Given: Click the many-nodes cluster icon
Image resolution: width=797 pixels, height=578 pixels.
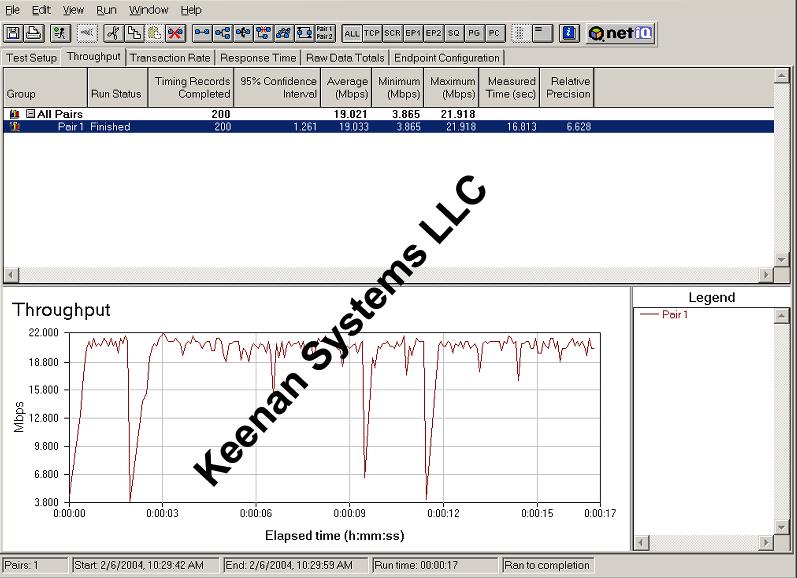Looking at the screenshot, I should [284, 34].
